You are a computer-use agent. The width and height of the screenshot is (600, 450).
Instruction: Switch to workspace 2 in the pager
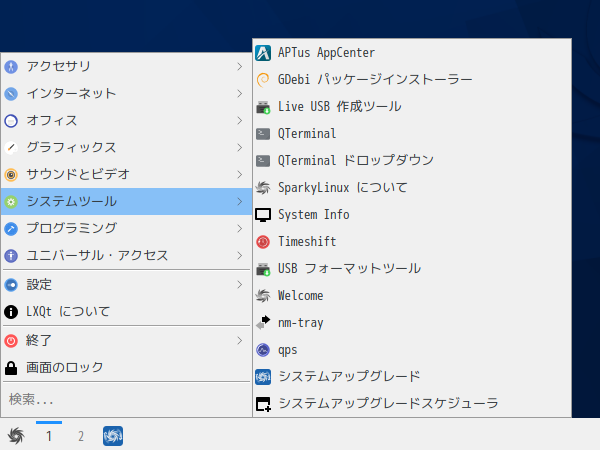click(x=81, y=436)
